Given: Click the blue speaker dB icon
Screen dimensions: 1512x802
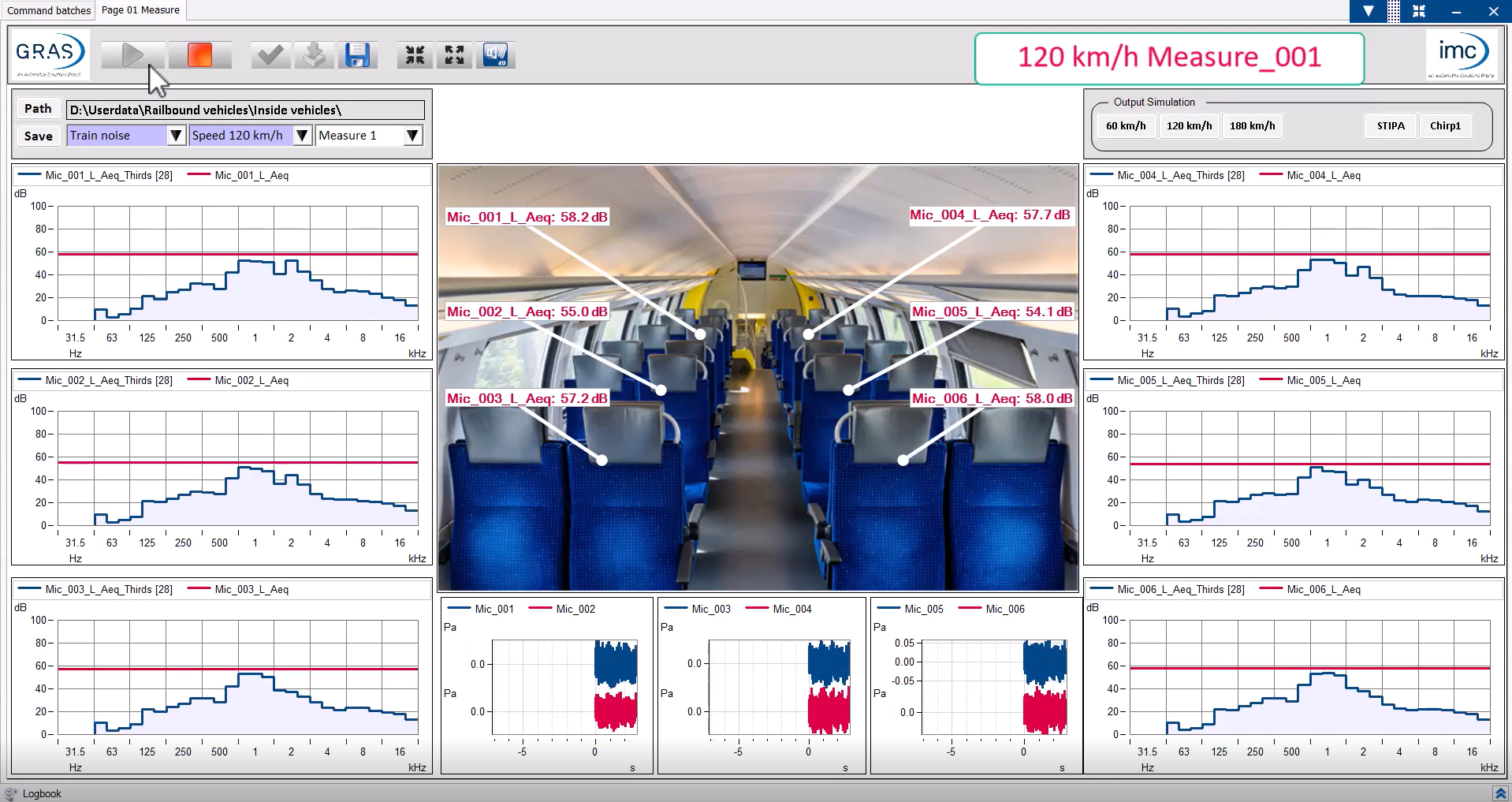Looking at the screenshot, I should point(496,55).
